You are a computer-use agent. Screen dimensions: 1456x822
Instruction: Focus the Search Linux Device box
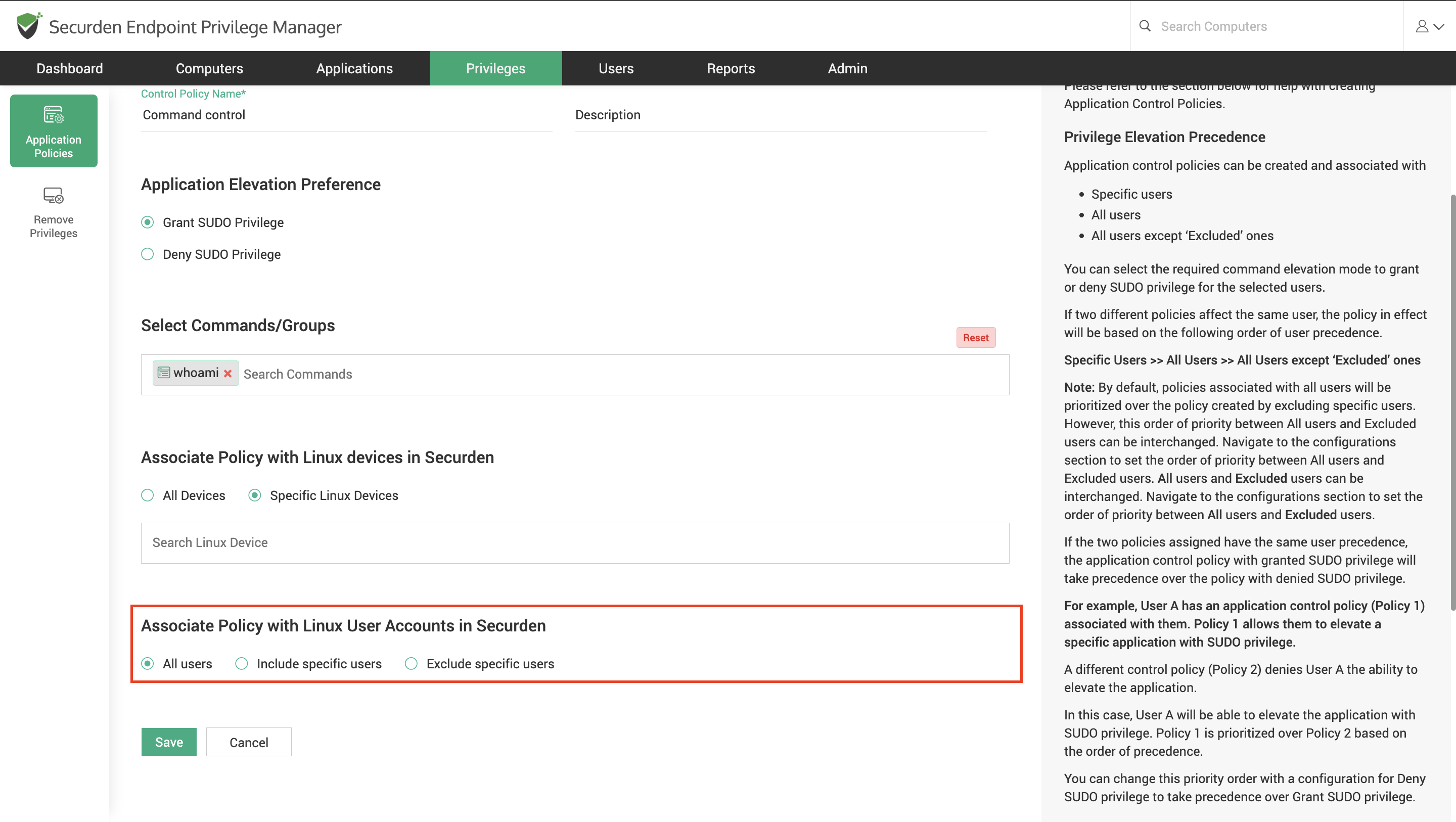(575, 543)
